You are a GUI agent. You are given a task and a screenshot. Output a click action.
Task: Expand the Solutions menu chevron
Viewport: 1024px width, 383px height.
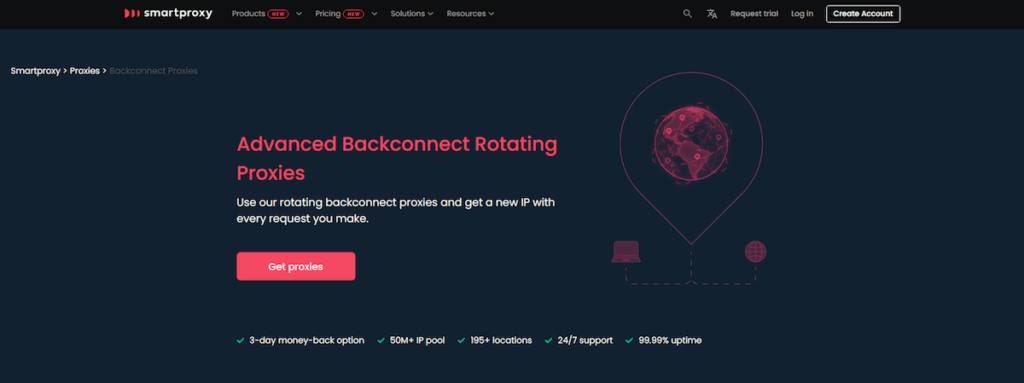[430, 14]
